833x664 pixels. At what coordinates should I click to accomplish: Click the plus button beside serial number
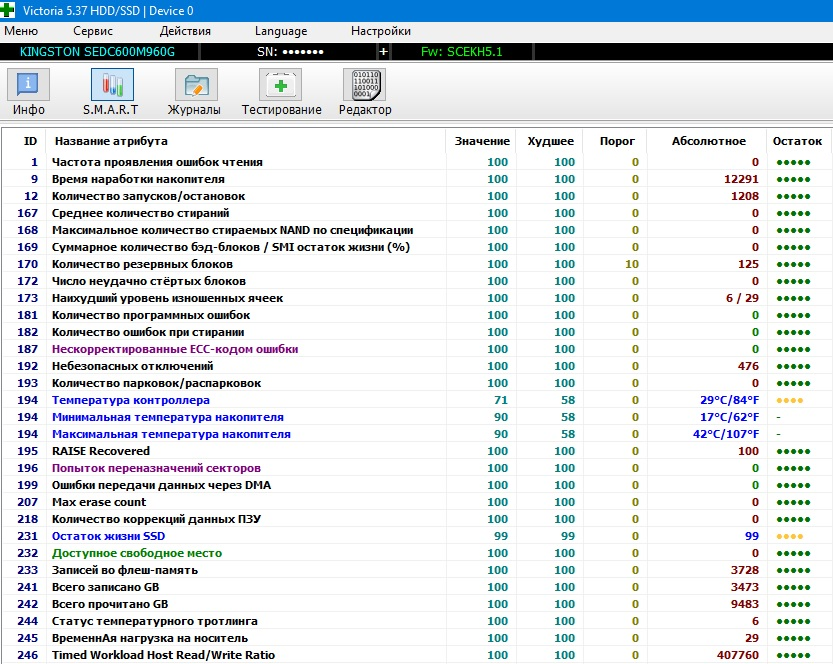click(384, 52)
